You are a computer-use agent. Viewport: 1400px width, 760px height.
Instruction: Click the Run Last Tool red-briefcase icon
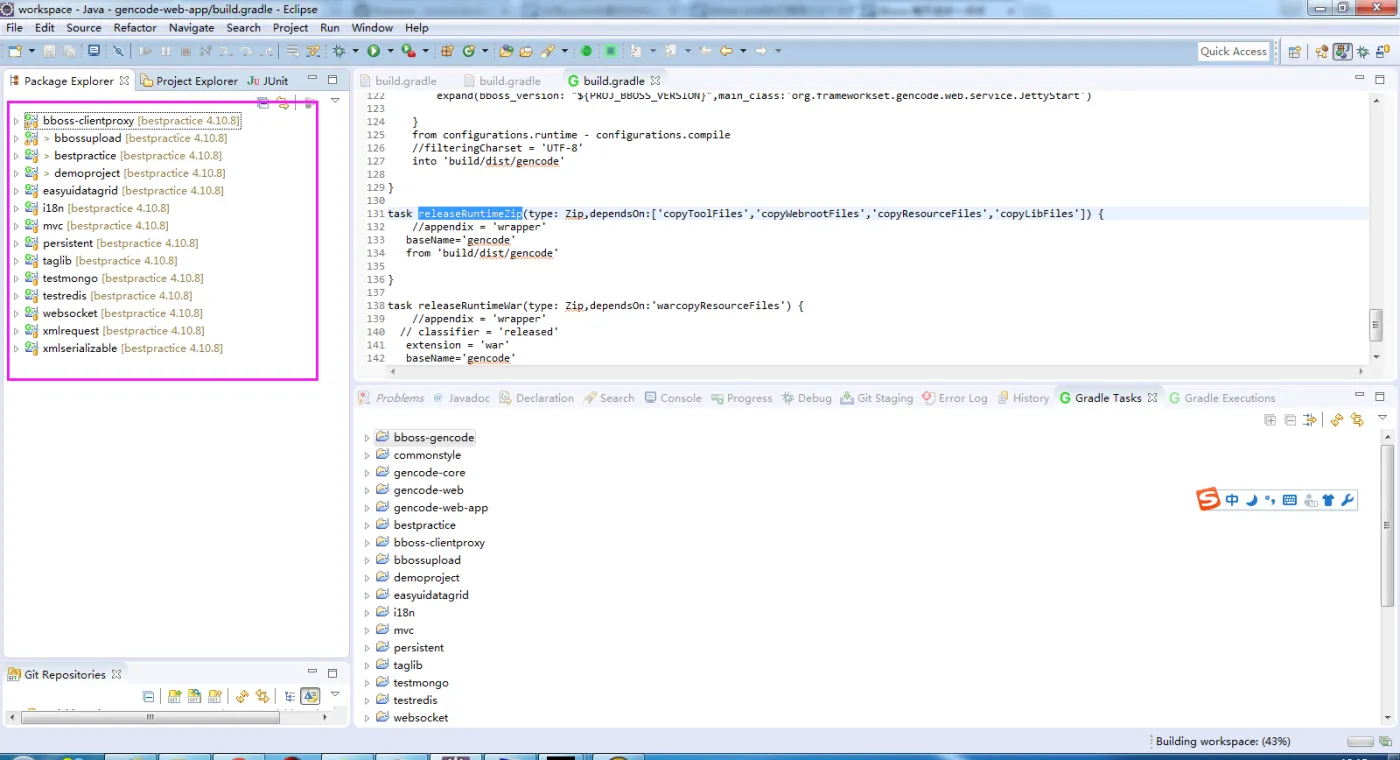408,50
